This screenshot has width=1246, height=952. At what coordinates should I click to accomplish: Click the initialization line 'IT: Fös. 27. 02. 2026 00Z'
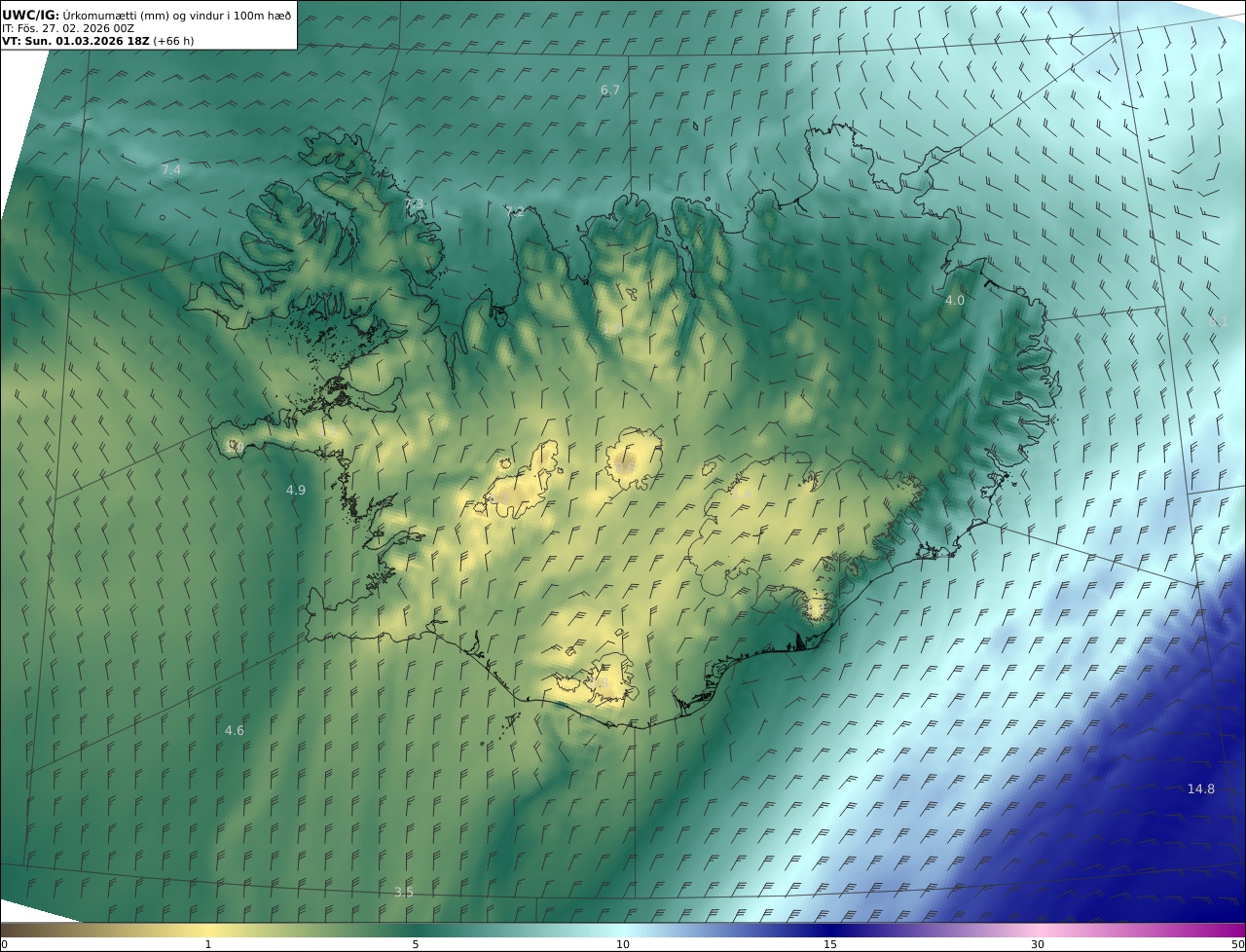[68, 28]
